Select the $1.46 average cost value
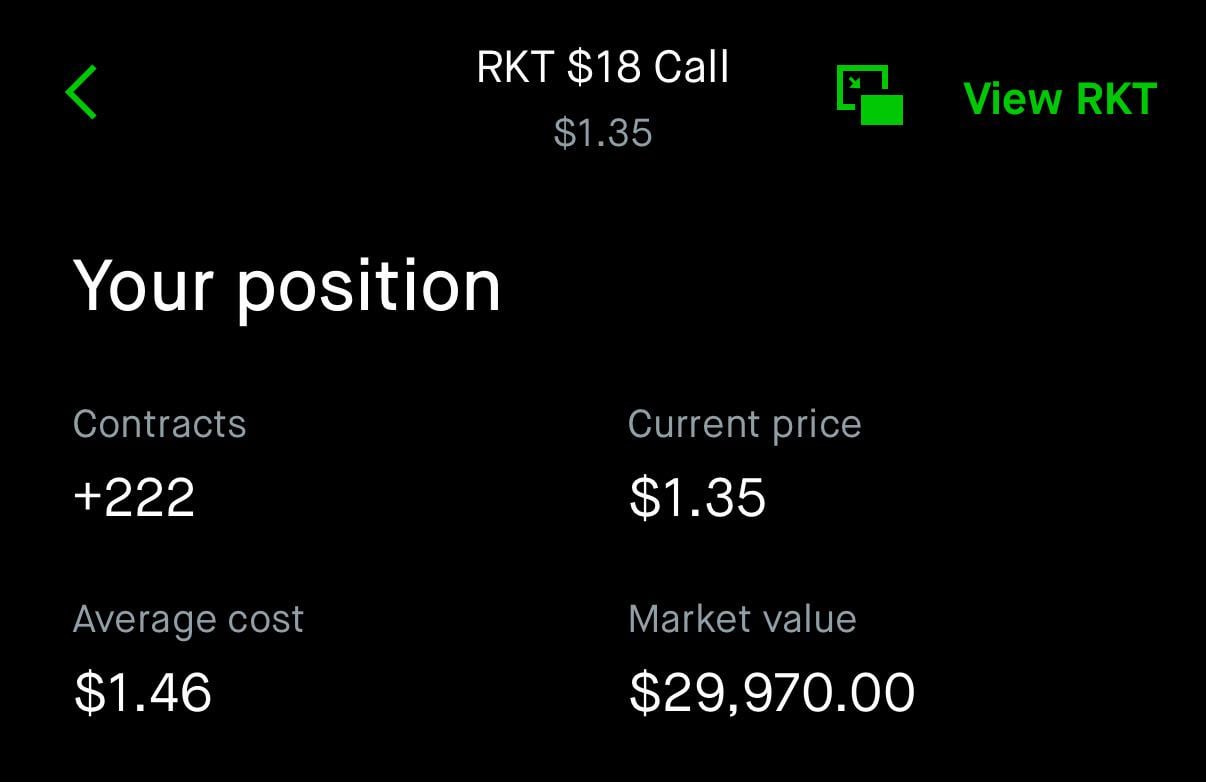Viewport: 1206px width, 782px height. click(x=143, y=693)
